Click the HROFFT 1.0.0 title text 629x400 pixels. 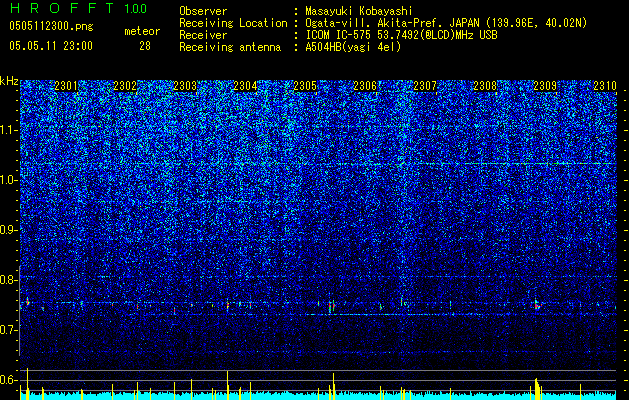point(79,8)
